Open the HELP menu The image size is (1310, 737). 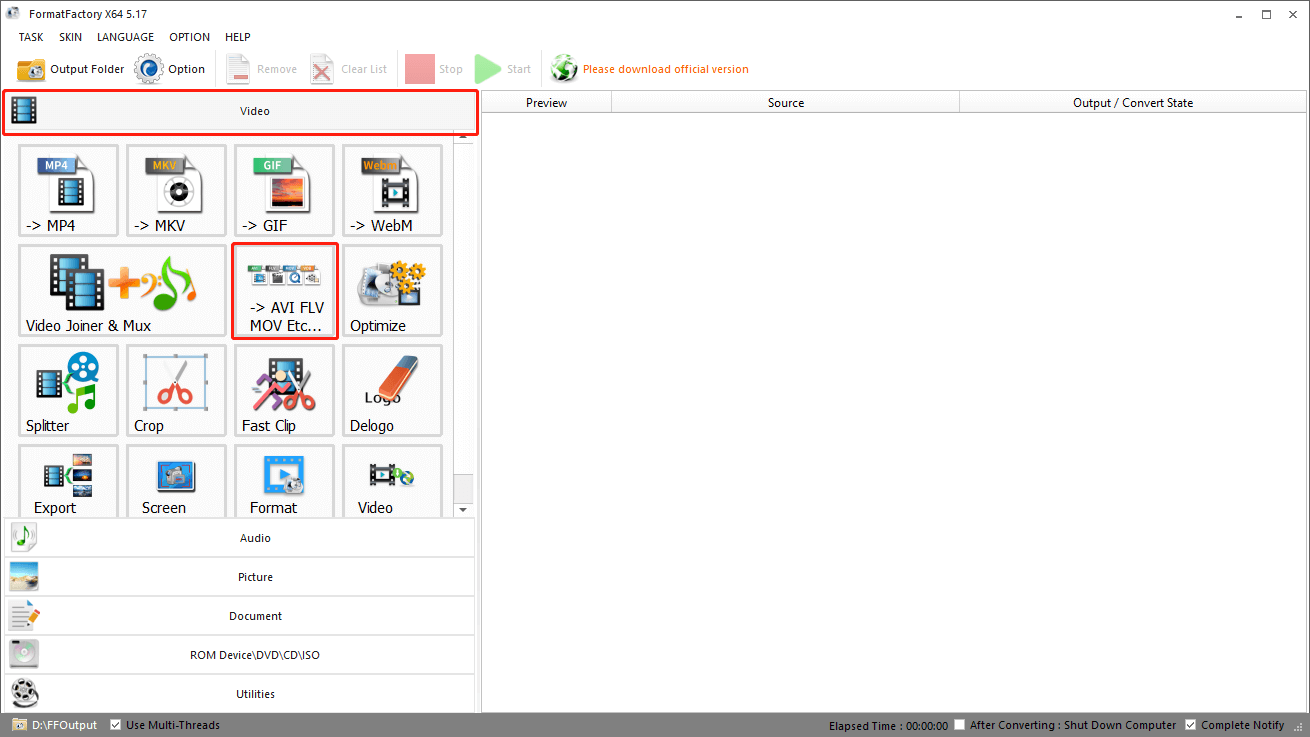pos(238,37)
